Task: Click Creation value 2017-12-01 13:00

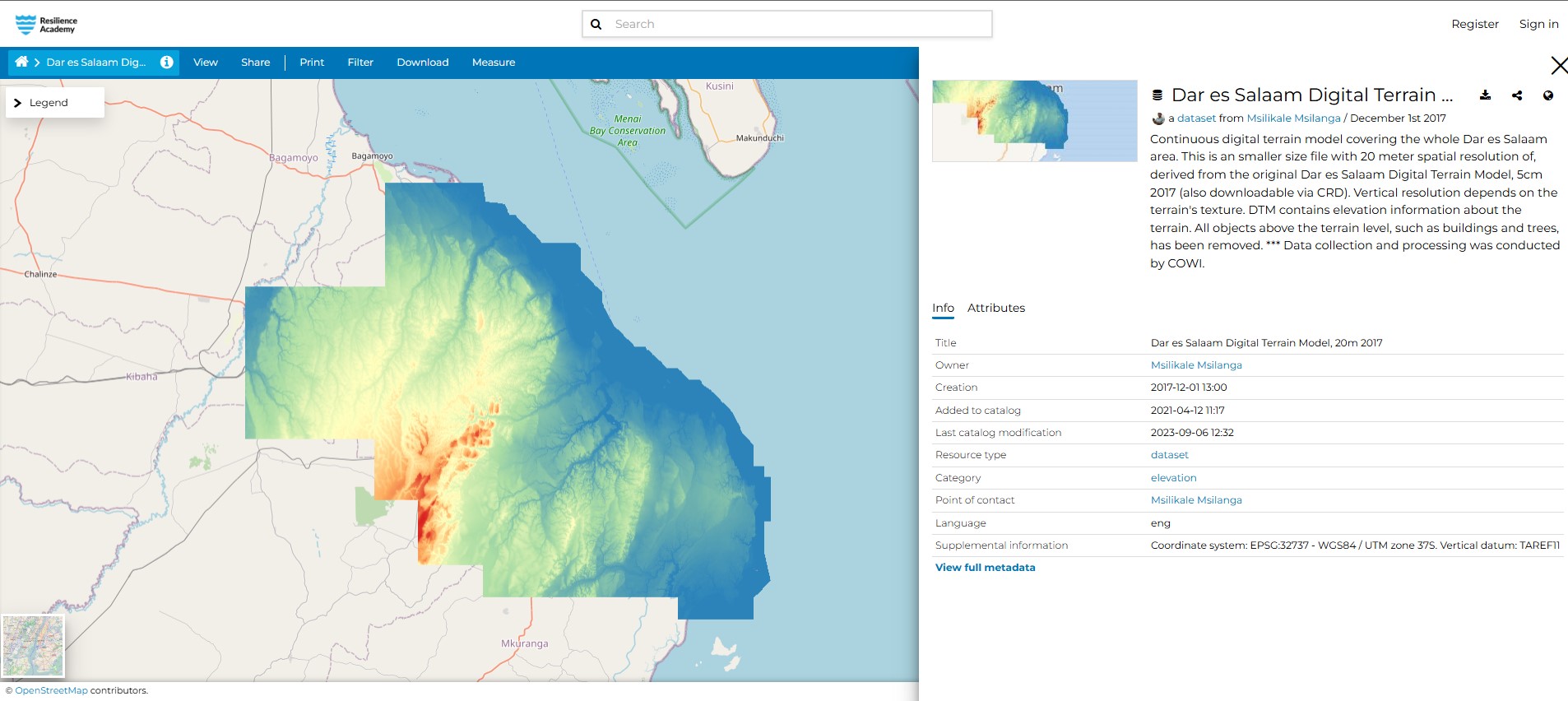Action: click(x=1189, y=388)
